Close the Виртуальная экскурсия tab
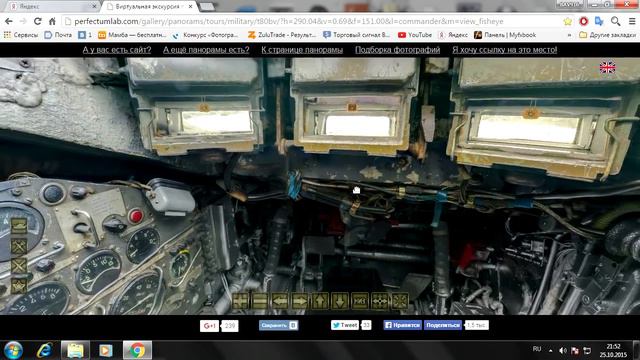 click(191, 7)
